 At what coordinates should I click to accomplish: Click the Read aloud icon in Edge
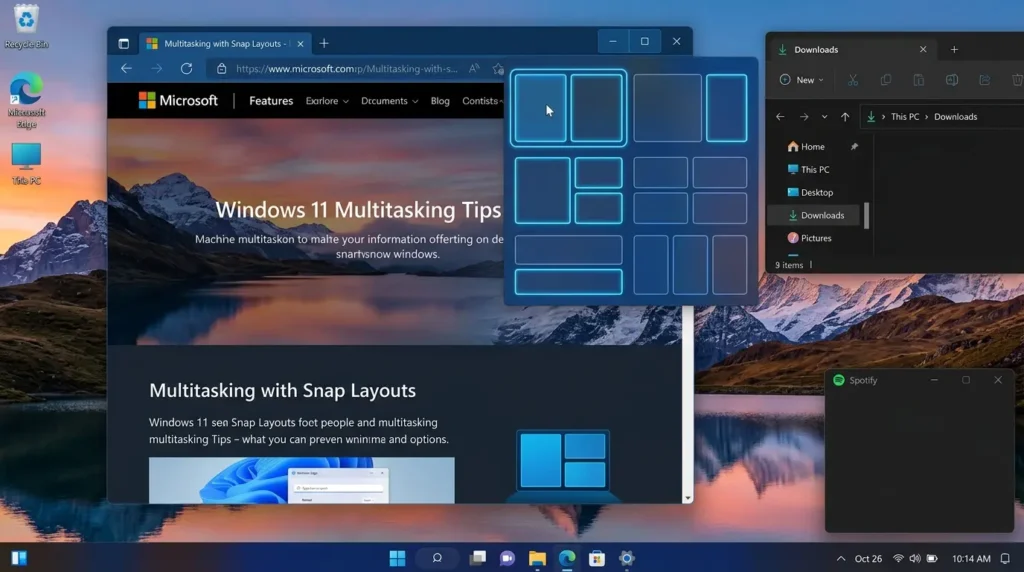(x=474, y=69)
